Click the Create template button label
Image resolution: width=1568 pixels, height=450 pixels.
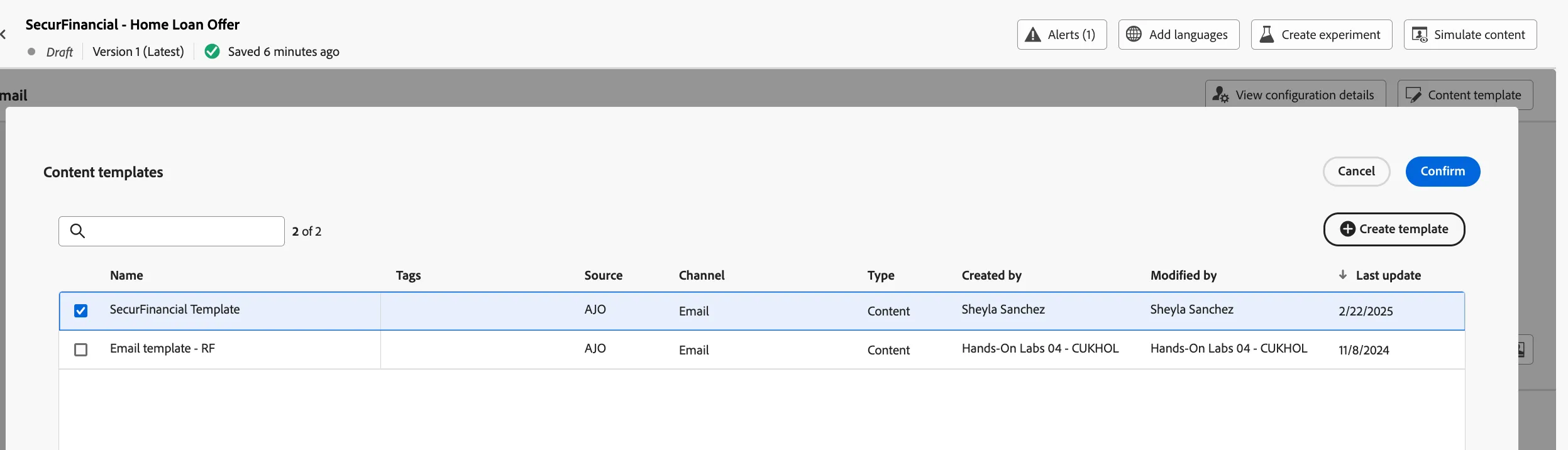pos(1404,229)
